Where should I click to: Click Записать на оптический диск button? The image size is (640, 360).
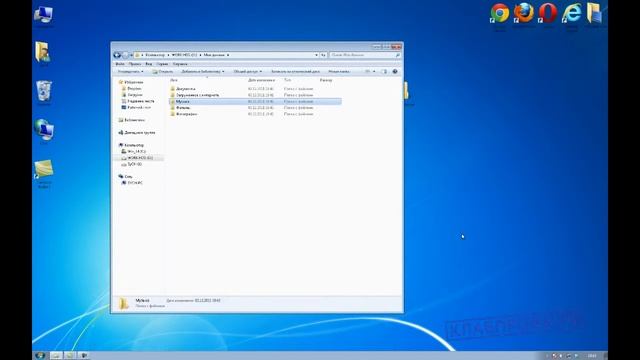point(295,71)
